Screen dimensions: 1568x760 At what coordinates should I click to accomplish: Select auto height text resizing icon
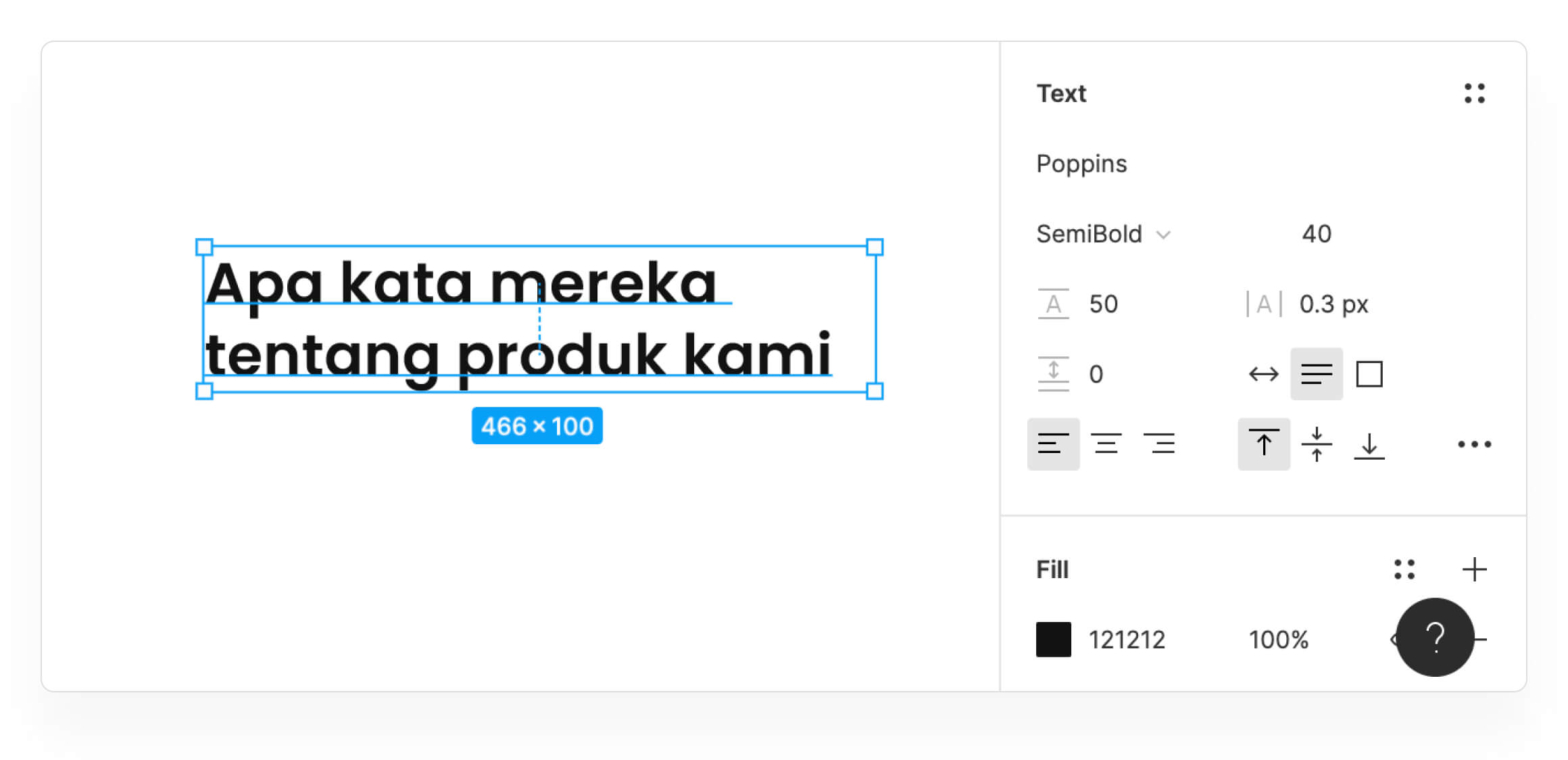click(x=1316, y=374)
